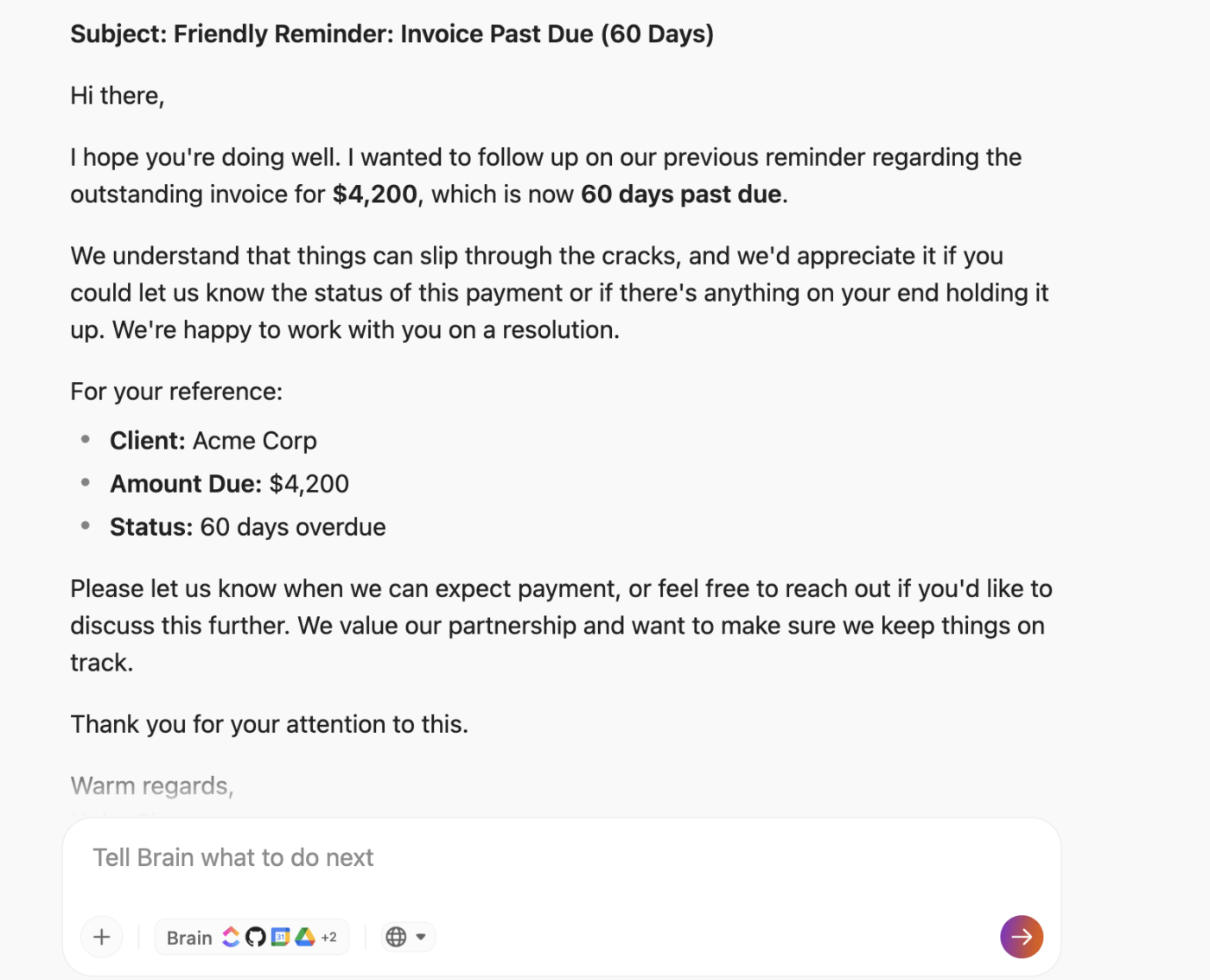Click the "Status: 60 days overdue" bullet

tap(248, 527)
